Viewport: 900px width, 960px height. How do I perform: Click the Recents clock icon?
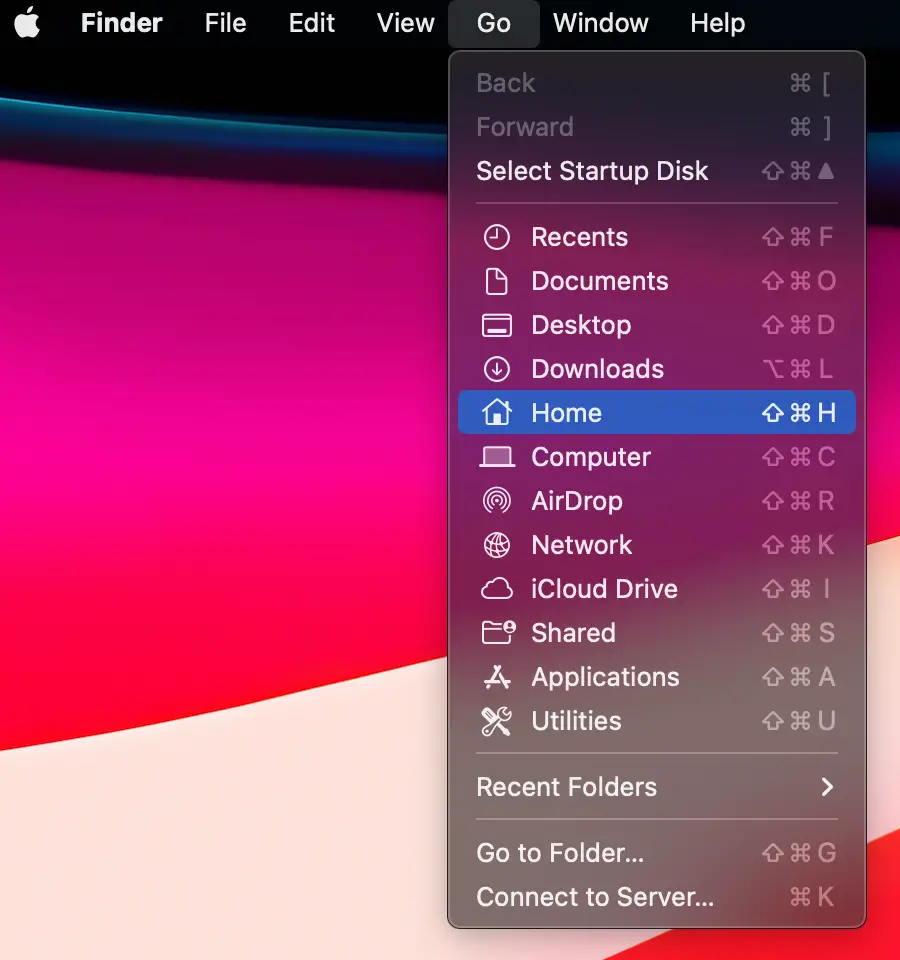pyautogui.click(x=497, y=237)
